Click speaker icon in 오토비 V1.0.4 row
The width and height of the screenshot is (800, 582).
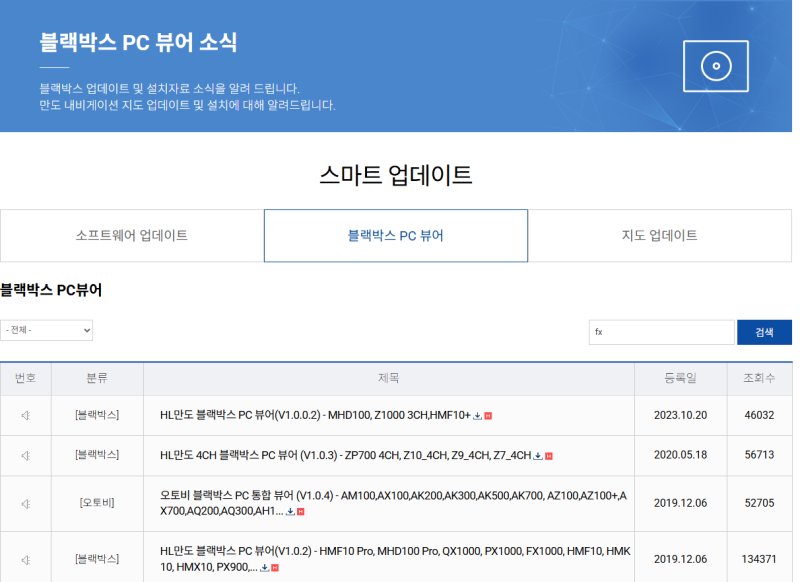26,504
